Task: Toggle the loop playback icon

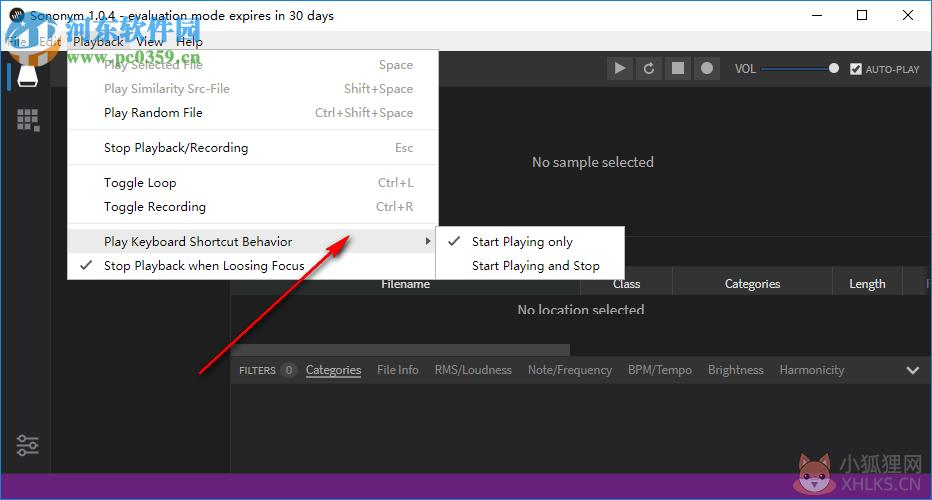Action: (x=649, y=68)
